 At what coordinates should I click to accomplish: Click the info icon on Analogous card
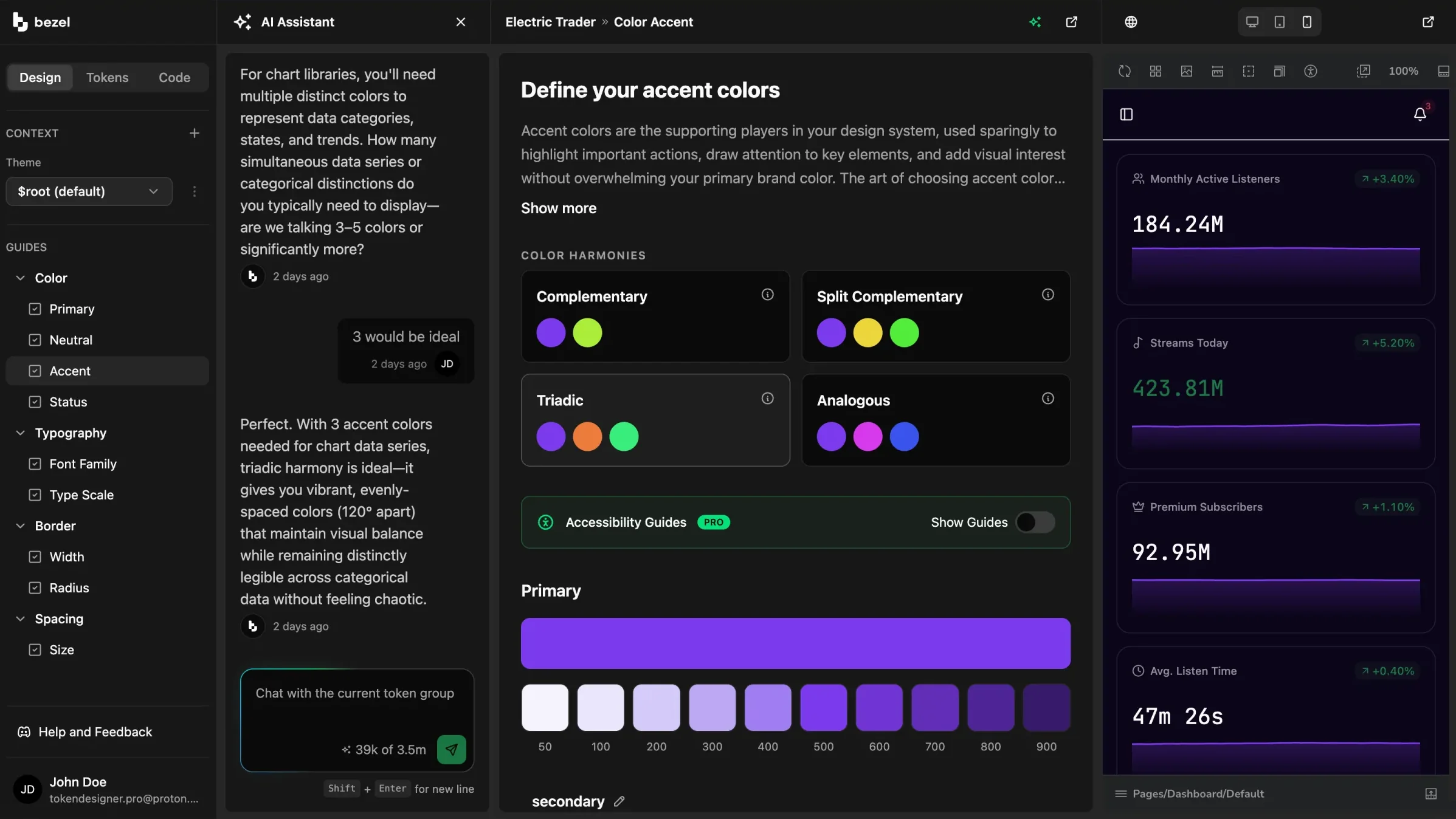coord(1048,399)
